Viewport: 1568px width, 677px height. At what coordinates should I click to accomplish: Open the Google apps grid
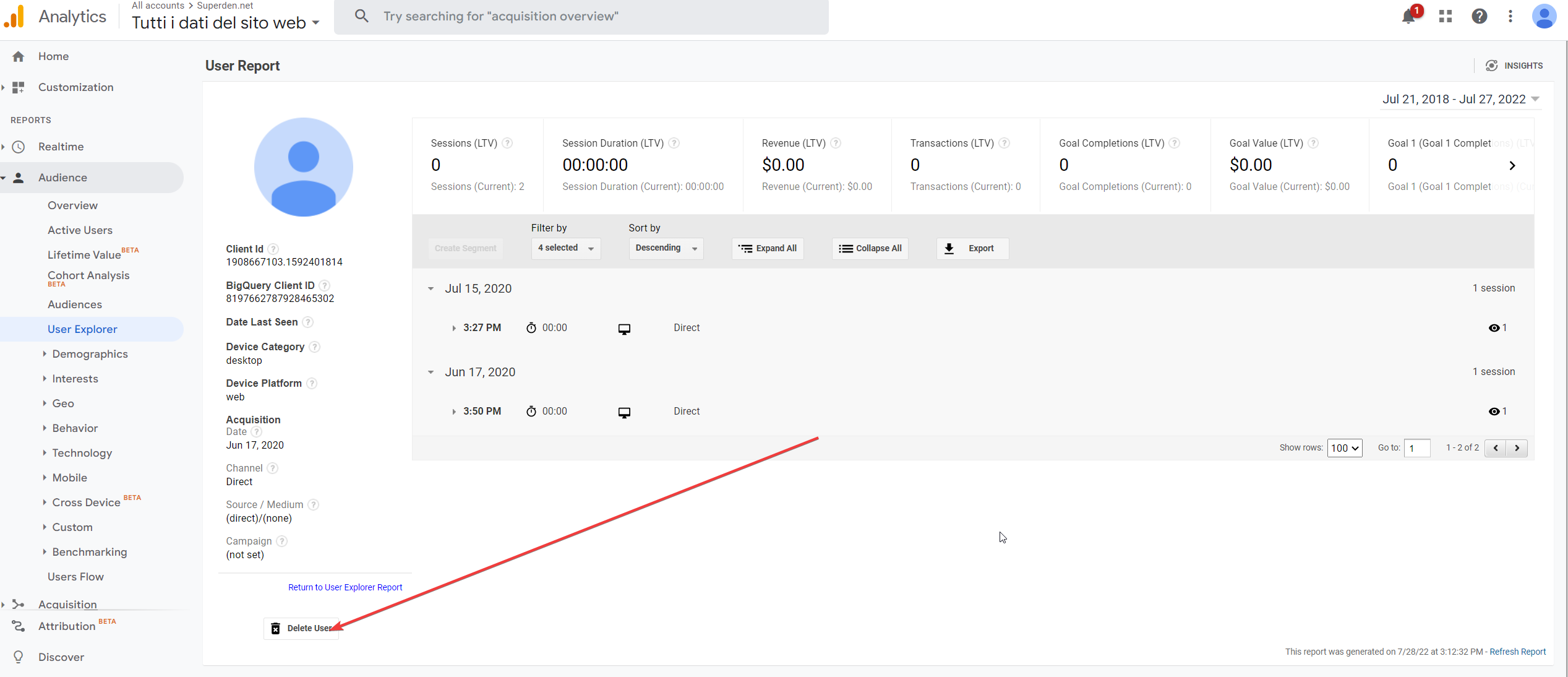click(x=1446, y=17)
